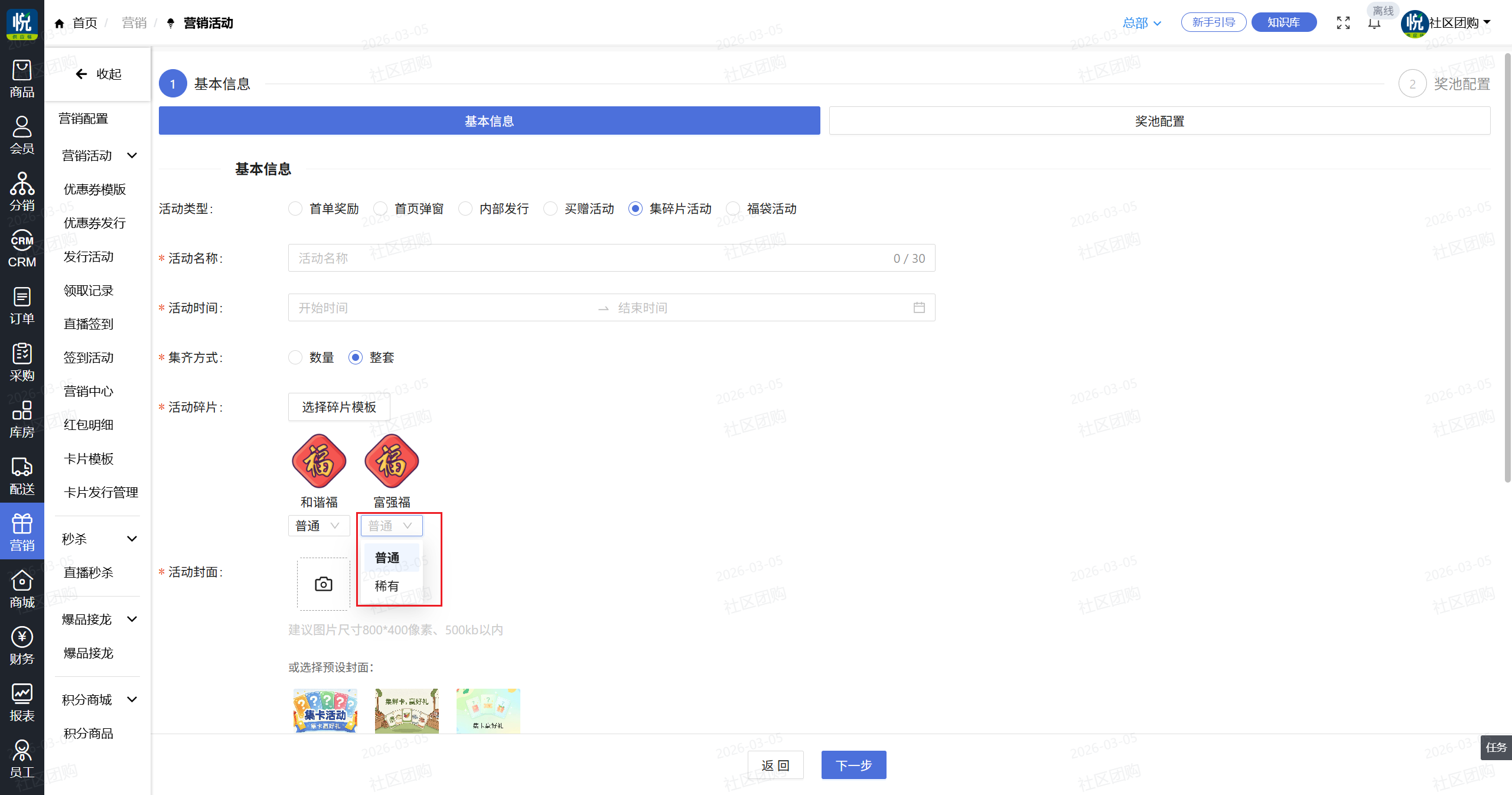The height and width of the screenshot is (795, 1512).
Task: Open 优惠券模版 in the side menu
Action: [x=94, y=190]
